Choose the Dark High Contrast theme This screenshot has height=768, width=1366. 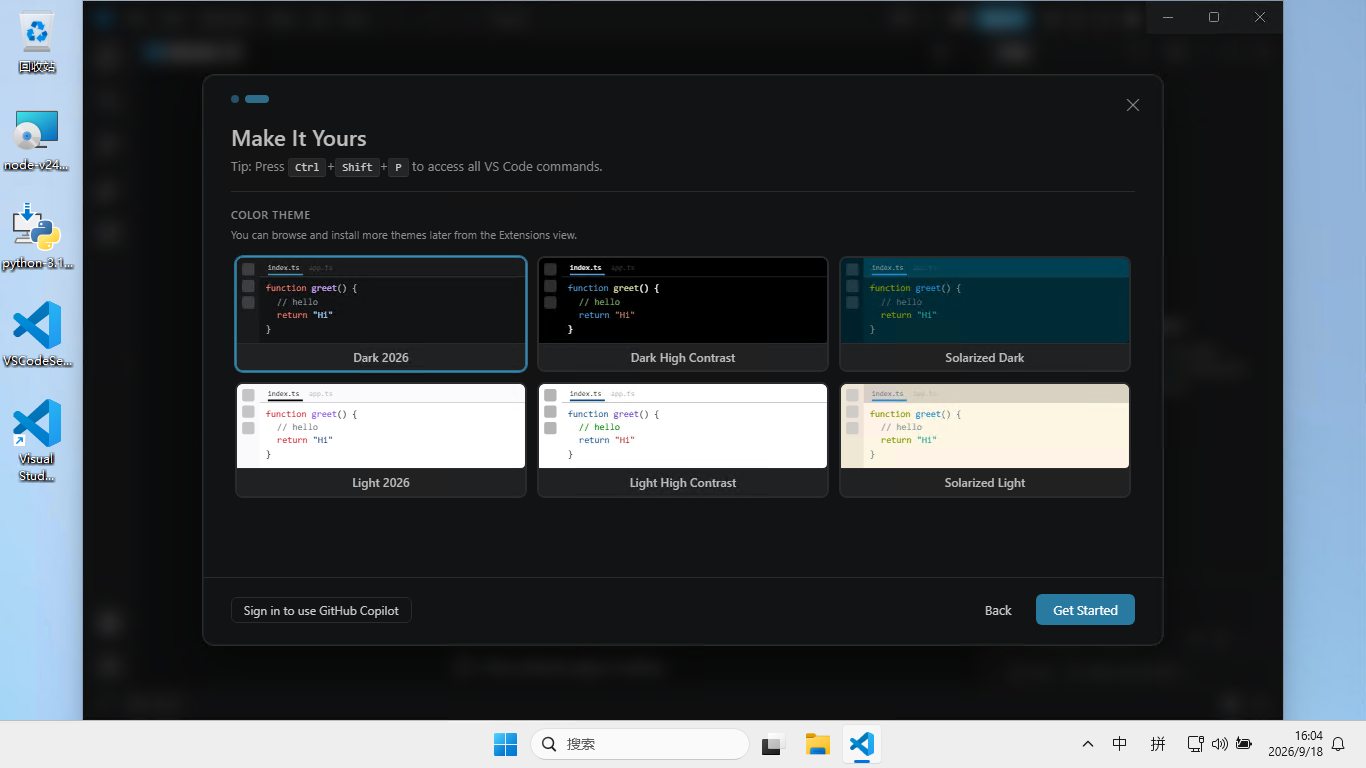point(683,314)
